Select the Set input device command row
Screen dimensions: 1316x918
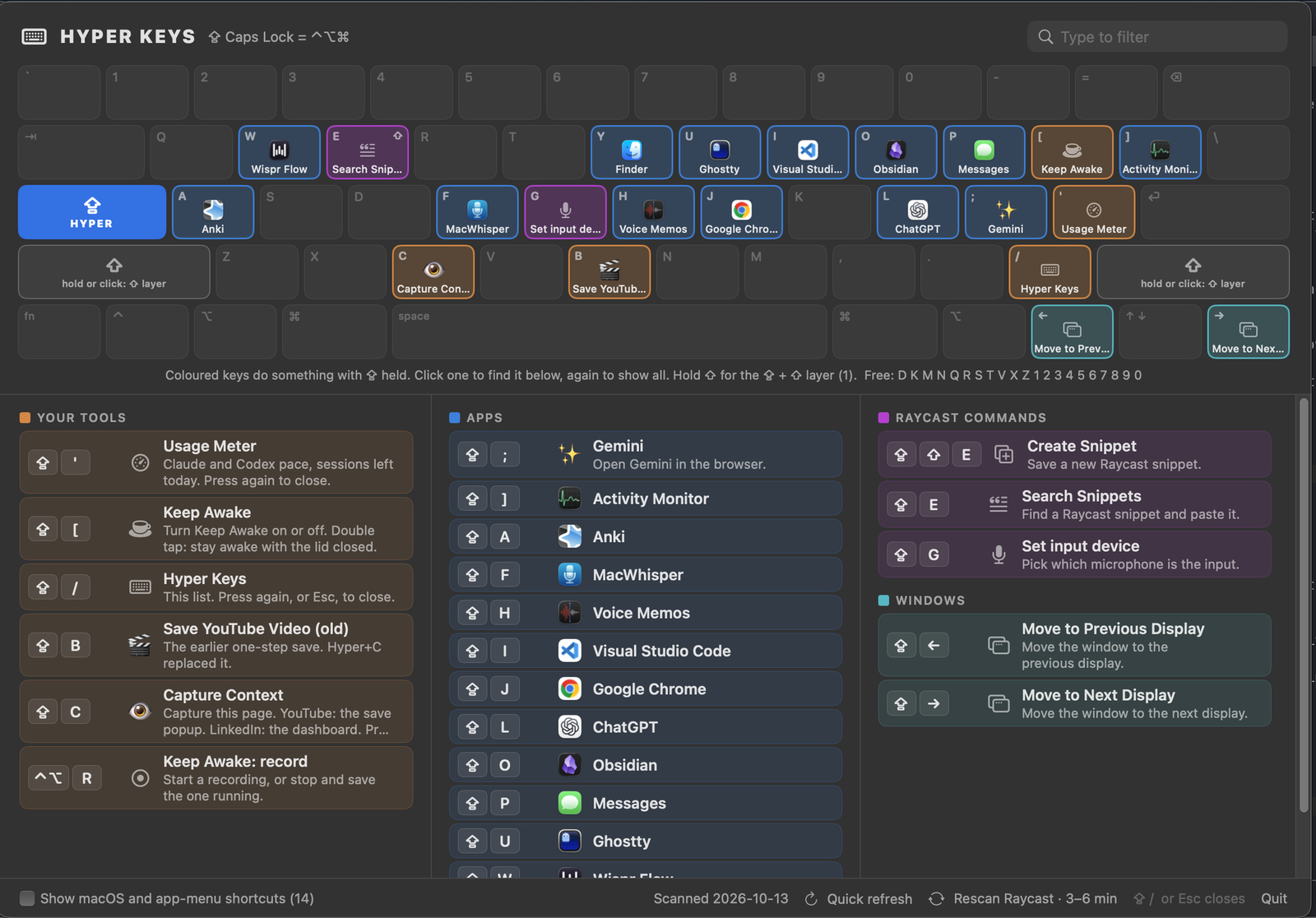pos(1074,554)
